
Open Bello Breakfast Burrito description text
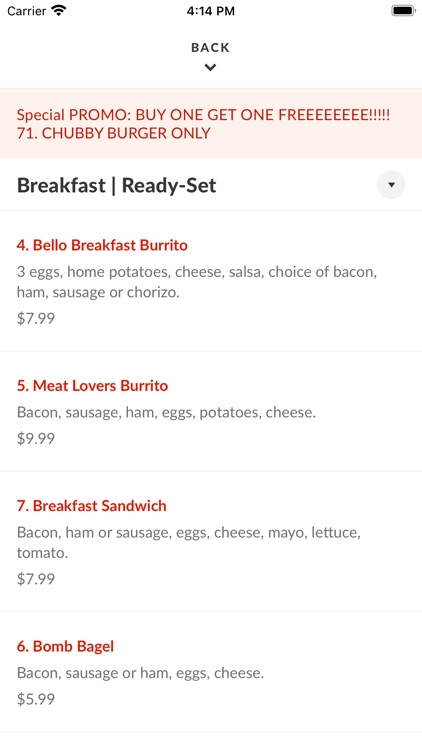click(197, 282)
